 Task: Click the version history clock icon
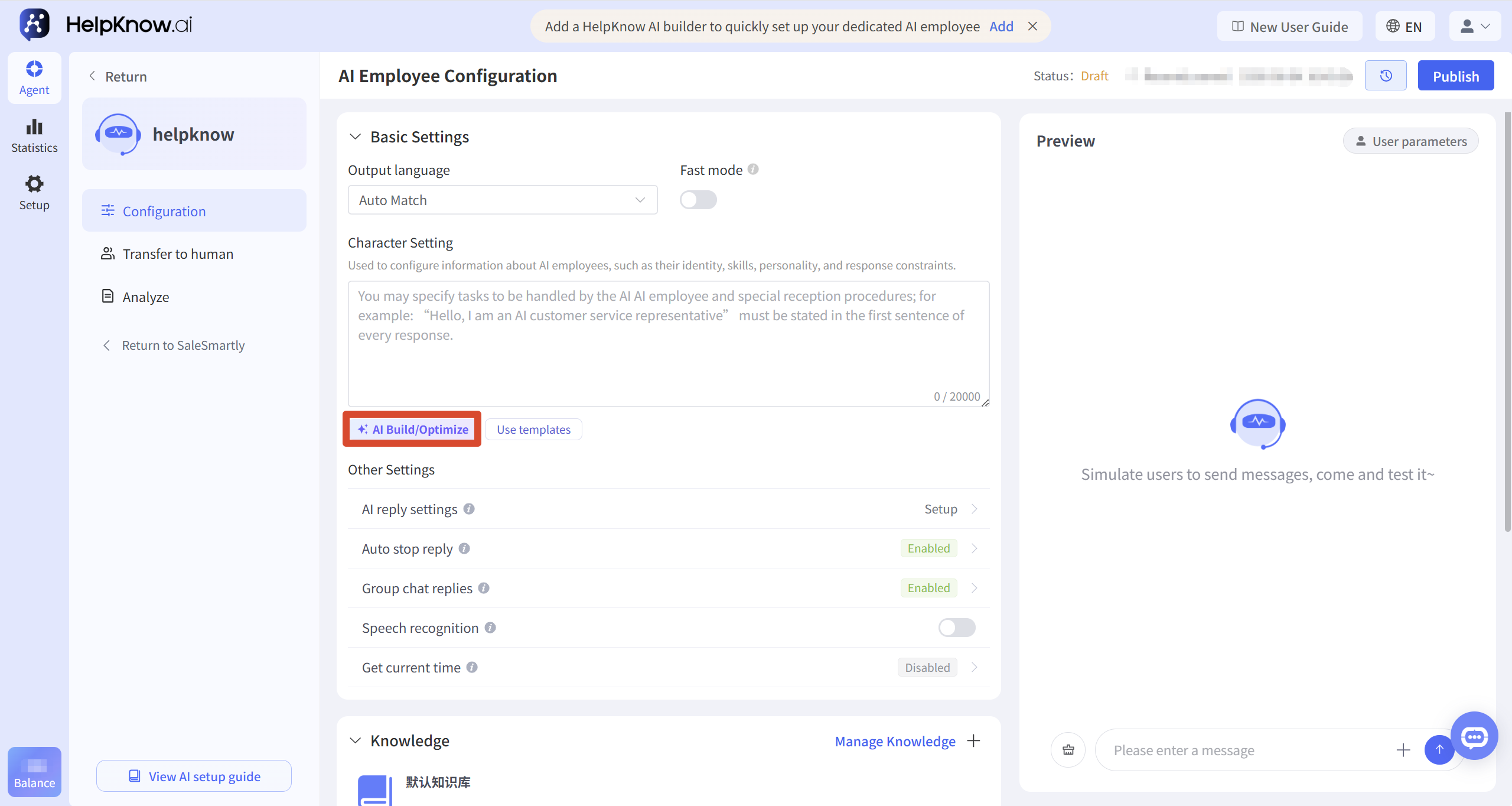click(1386, 76)
